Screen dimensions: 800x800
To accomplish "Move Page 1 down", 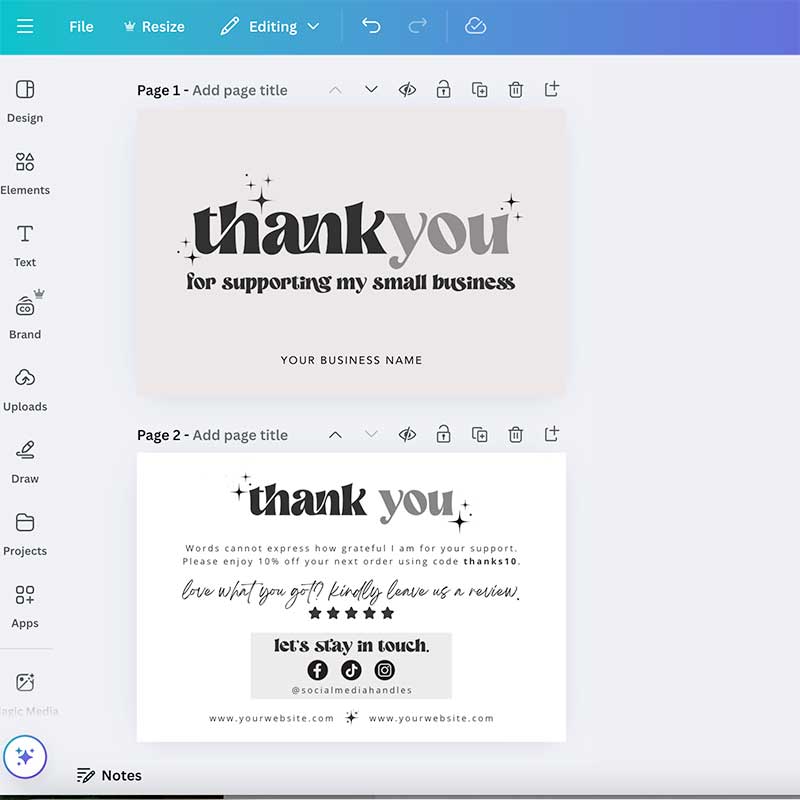I will (x=371, y=89).
